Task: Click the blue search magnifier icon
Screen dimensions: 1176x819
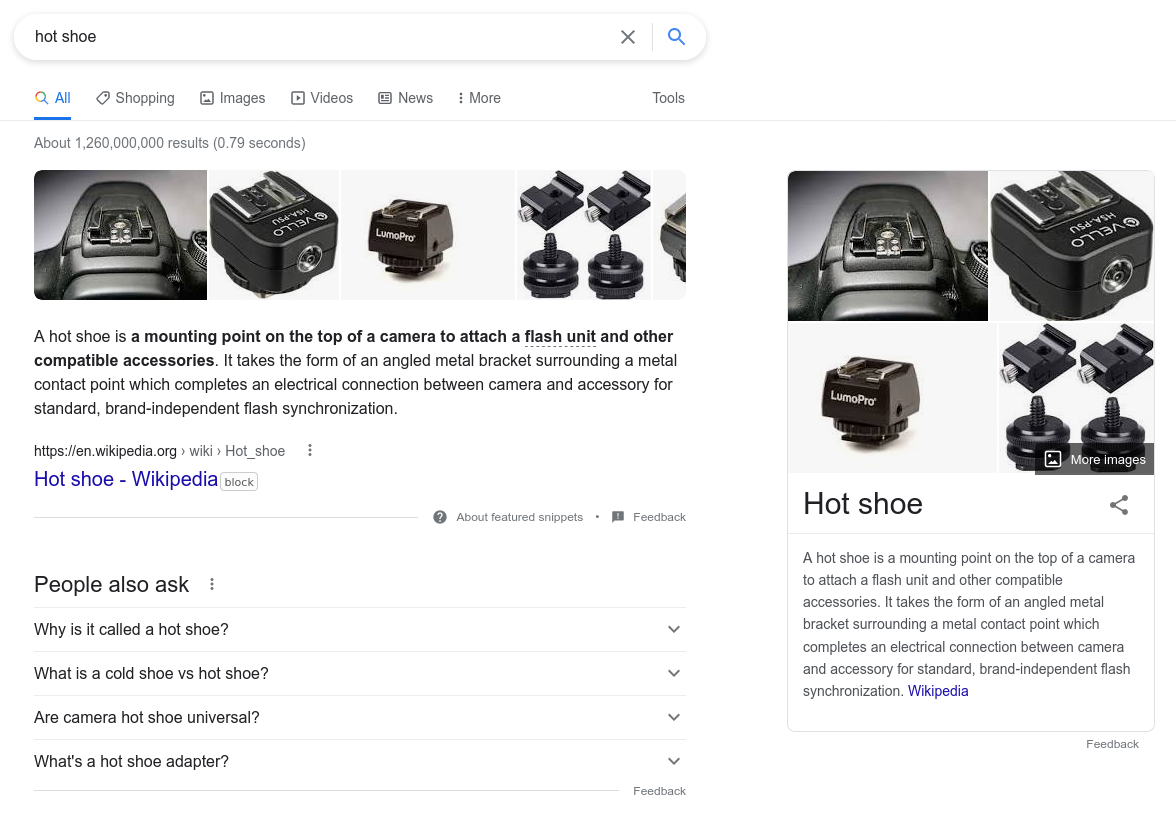Action: coord(676,37)
